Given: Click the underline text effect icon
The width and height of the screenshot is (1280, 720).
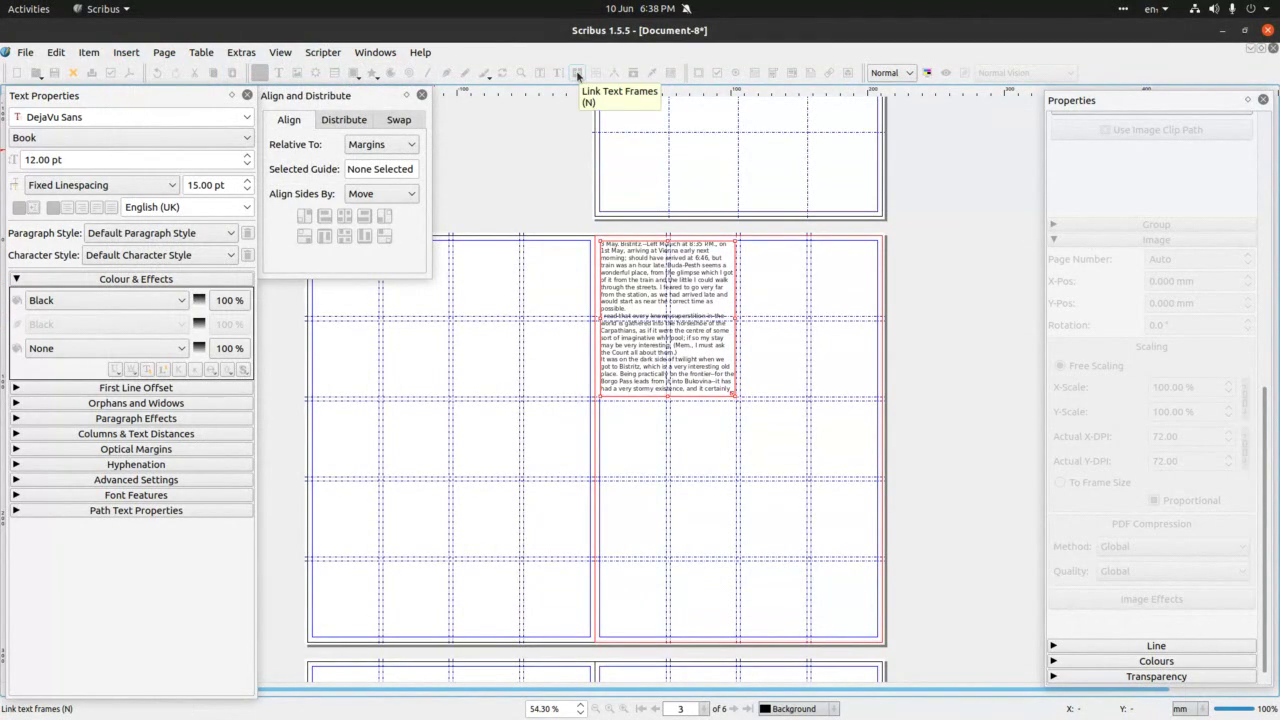Looking at the screenshot, I should [116, 369].
